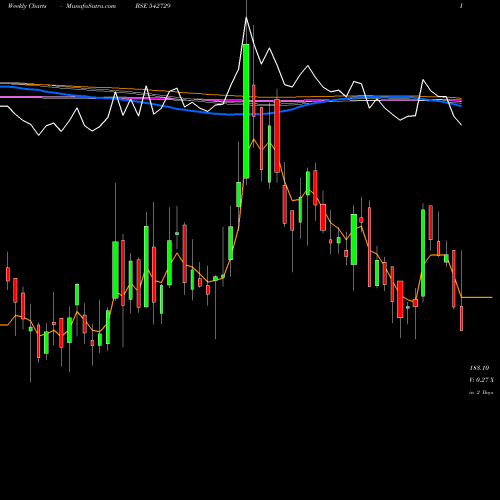500x500 pixels.
Task: Click the '183.10' price value
Action: pyautogui.click(x=479, y=368)
